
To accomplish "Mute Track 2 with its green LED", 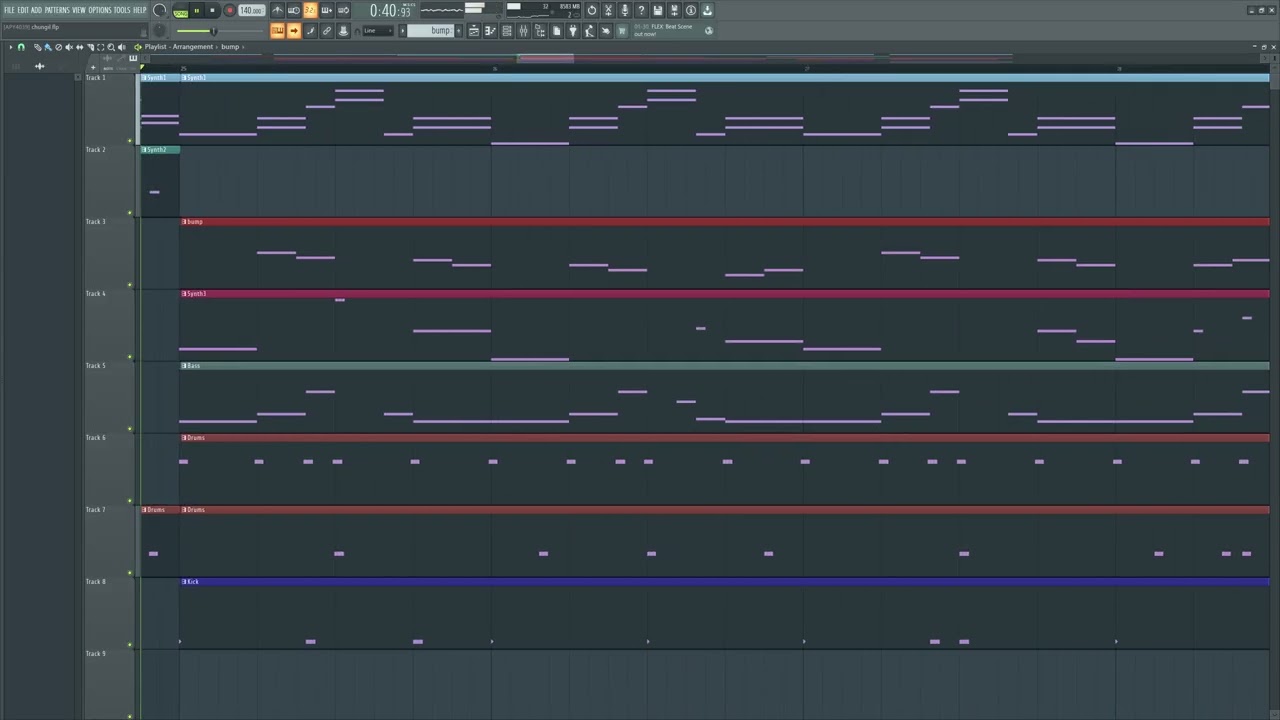I will [x=130, y=213].
